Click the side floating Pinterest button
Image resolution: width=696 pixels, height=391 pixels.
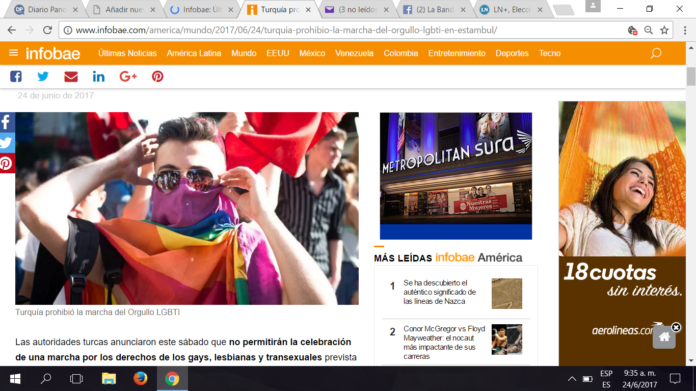[6, 163]
